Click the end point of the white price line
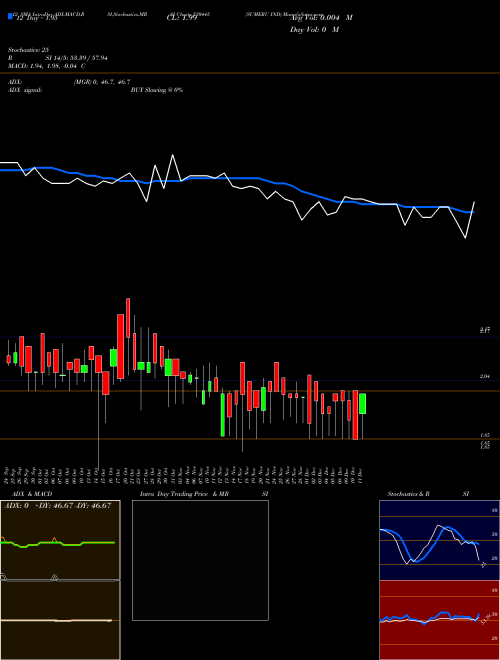The height and width of the screenshot is (660, 500). (474, 202)
